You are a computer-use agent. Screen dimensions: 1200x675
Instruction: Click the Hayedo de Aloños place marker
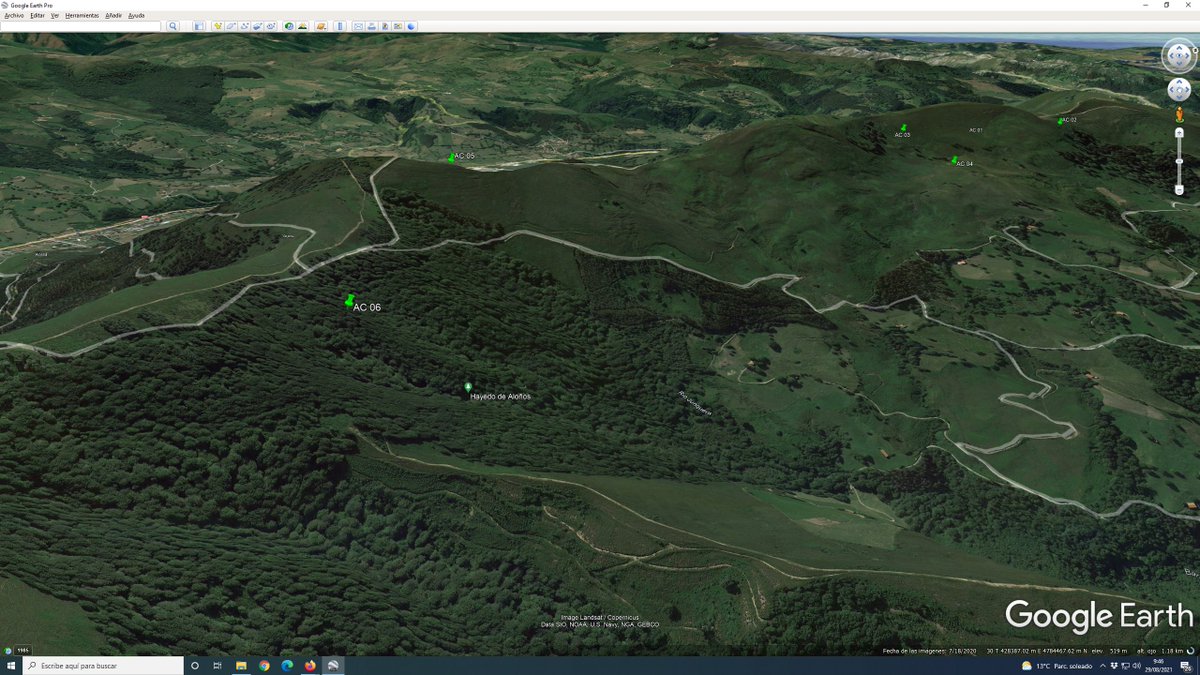coord(468,386)
